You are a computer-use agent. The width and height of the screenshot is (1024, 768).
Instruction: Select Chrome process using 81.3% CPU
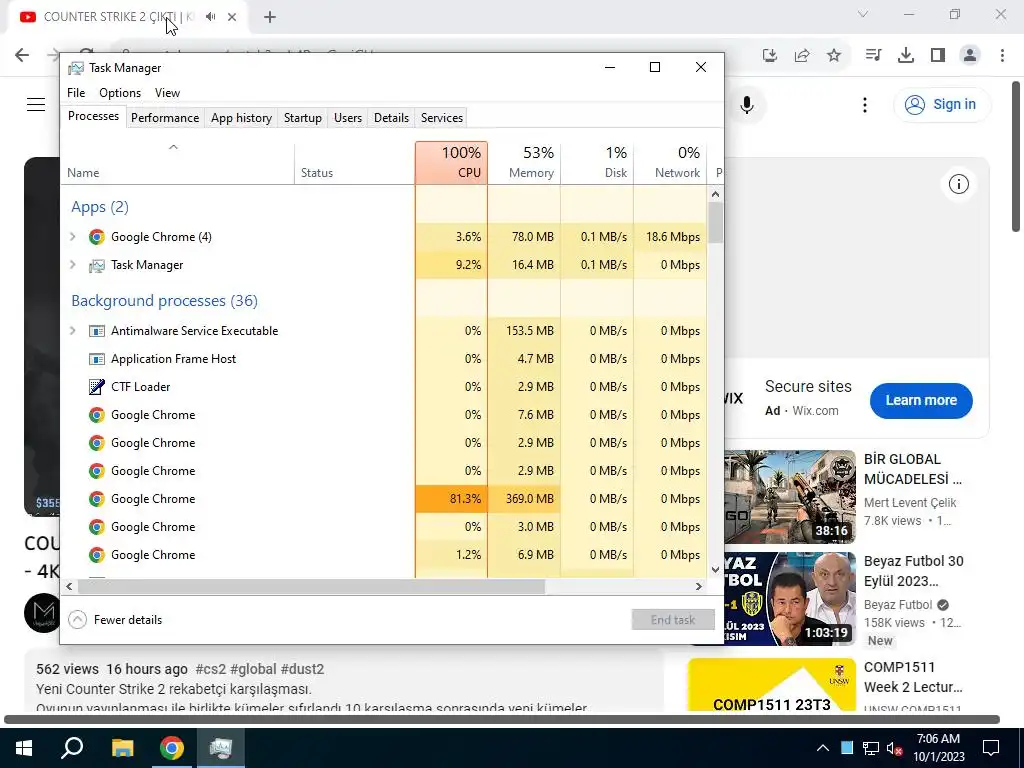click(383, 499)
